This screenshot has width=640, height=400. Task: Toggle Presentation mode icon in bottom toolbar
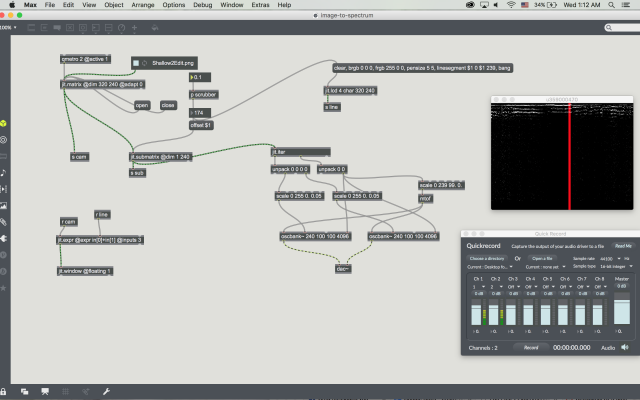45,391
